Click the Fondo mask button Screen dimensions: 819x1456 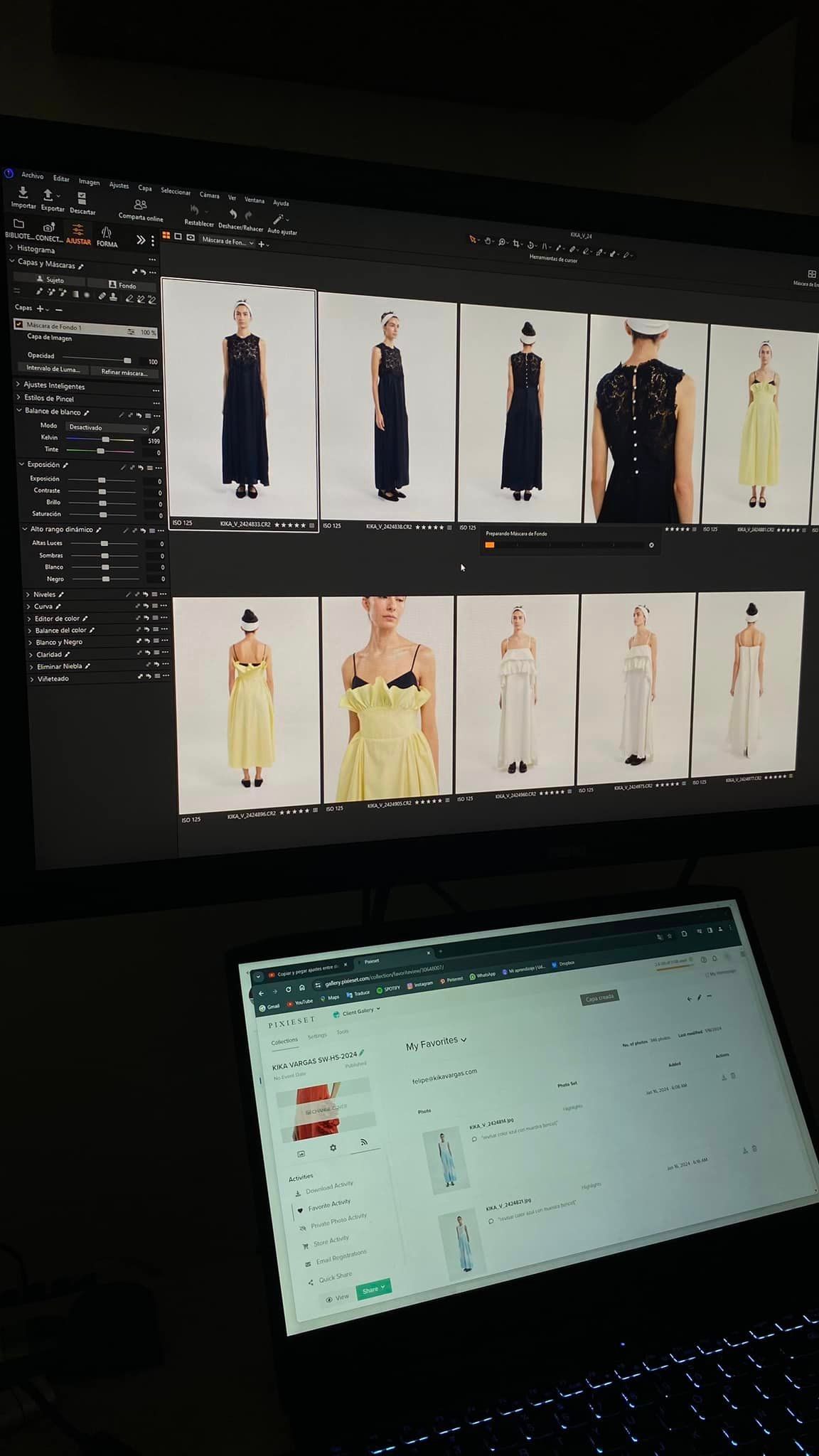123,285
